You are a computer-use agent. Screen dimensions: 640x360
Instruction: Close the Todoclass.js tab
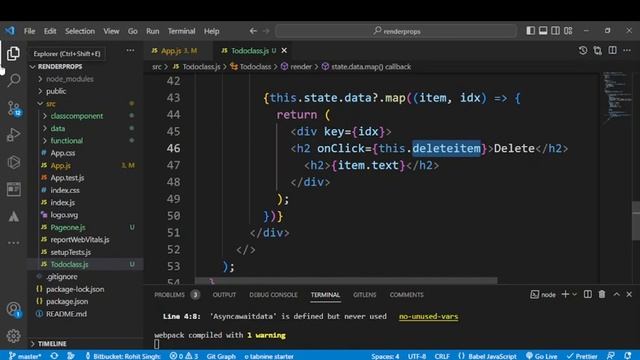(x=284, y=51)
